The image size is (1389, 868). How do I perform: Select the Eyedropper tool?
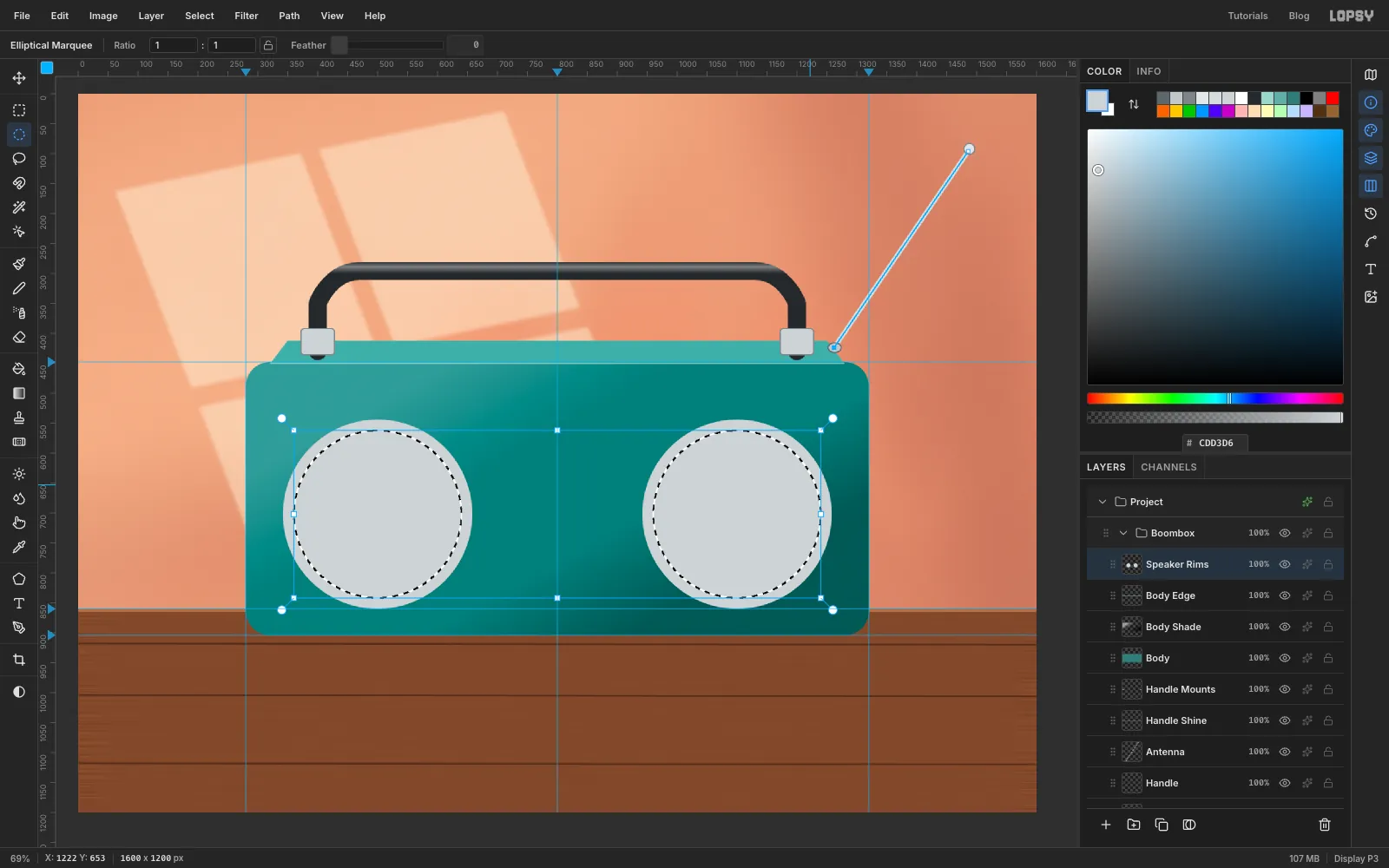pos(19,547)
